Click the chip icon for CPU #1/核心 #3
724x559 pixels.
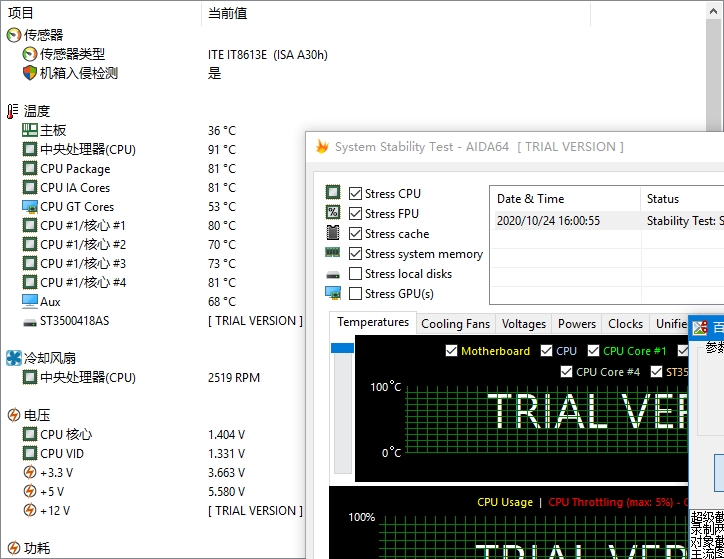[x=30, y=263]
